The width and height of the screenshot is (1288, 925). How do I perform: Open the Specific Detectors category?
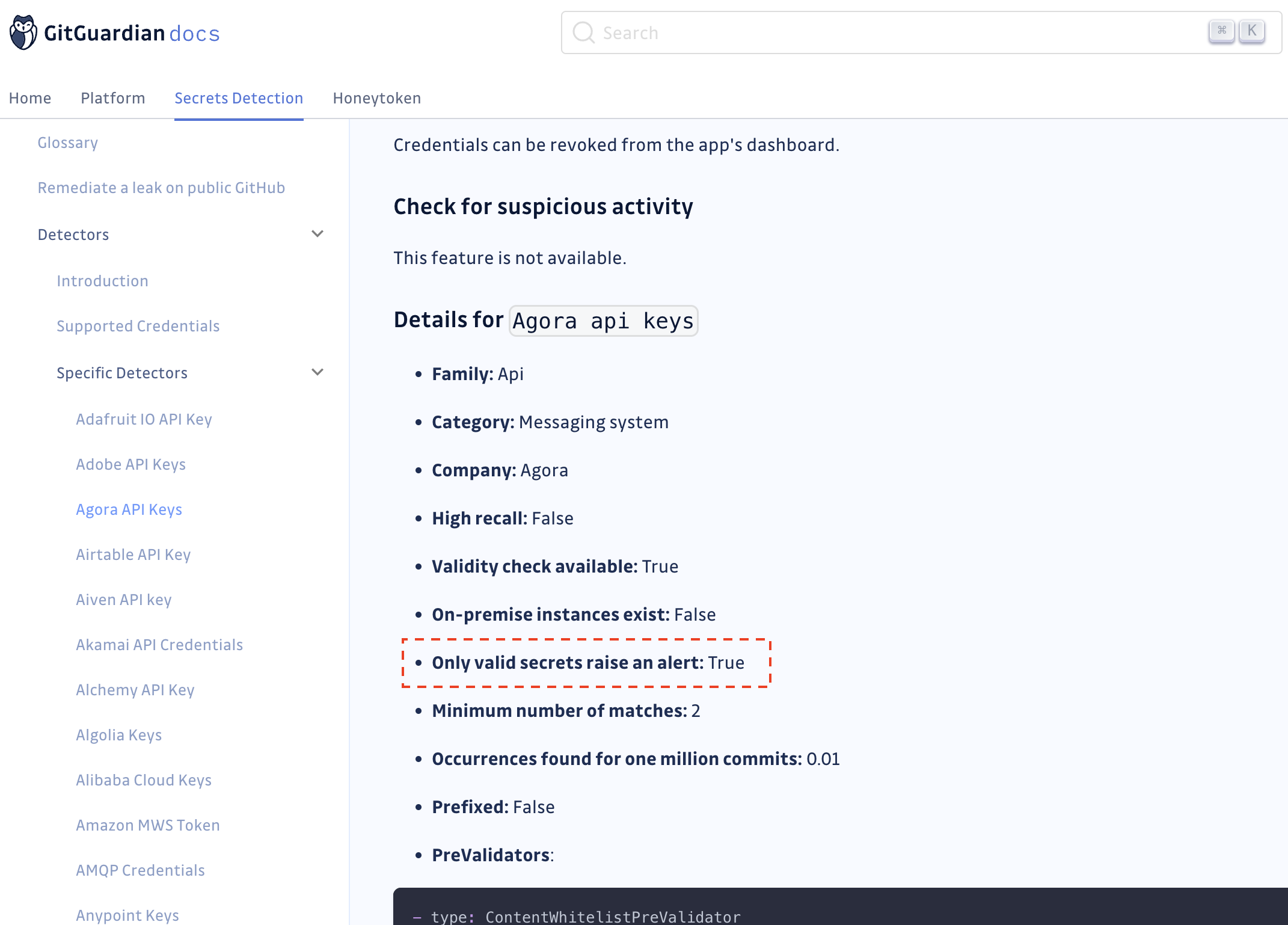click(x=122, y=373)
